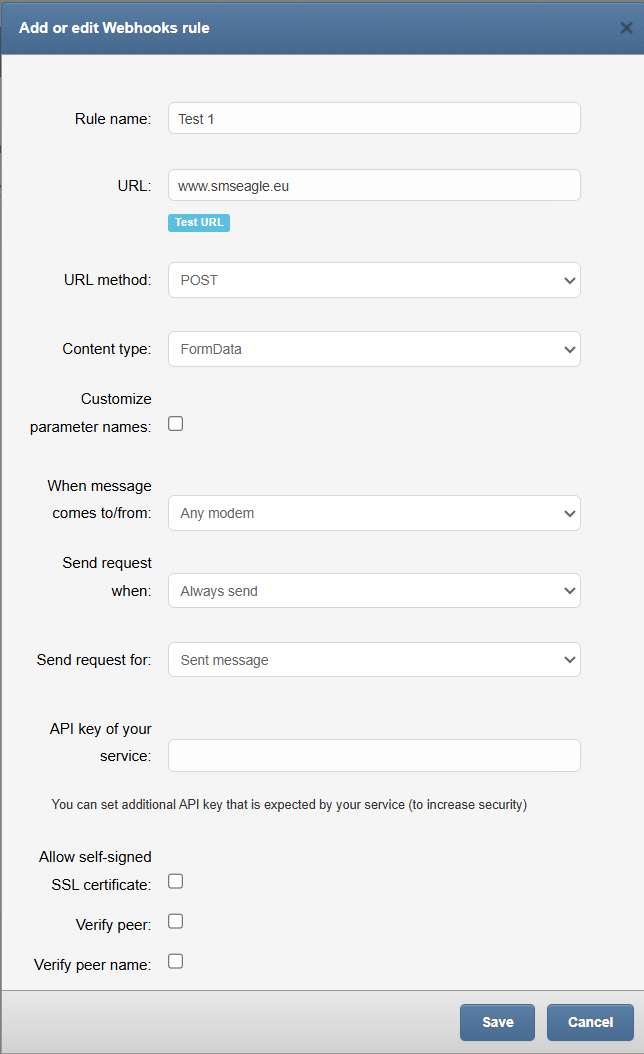Save the webhooks rule
Viewport: 644px width, 1054px height.
click(497, 1022)
